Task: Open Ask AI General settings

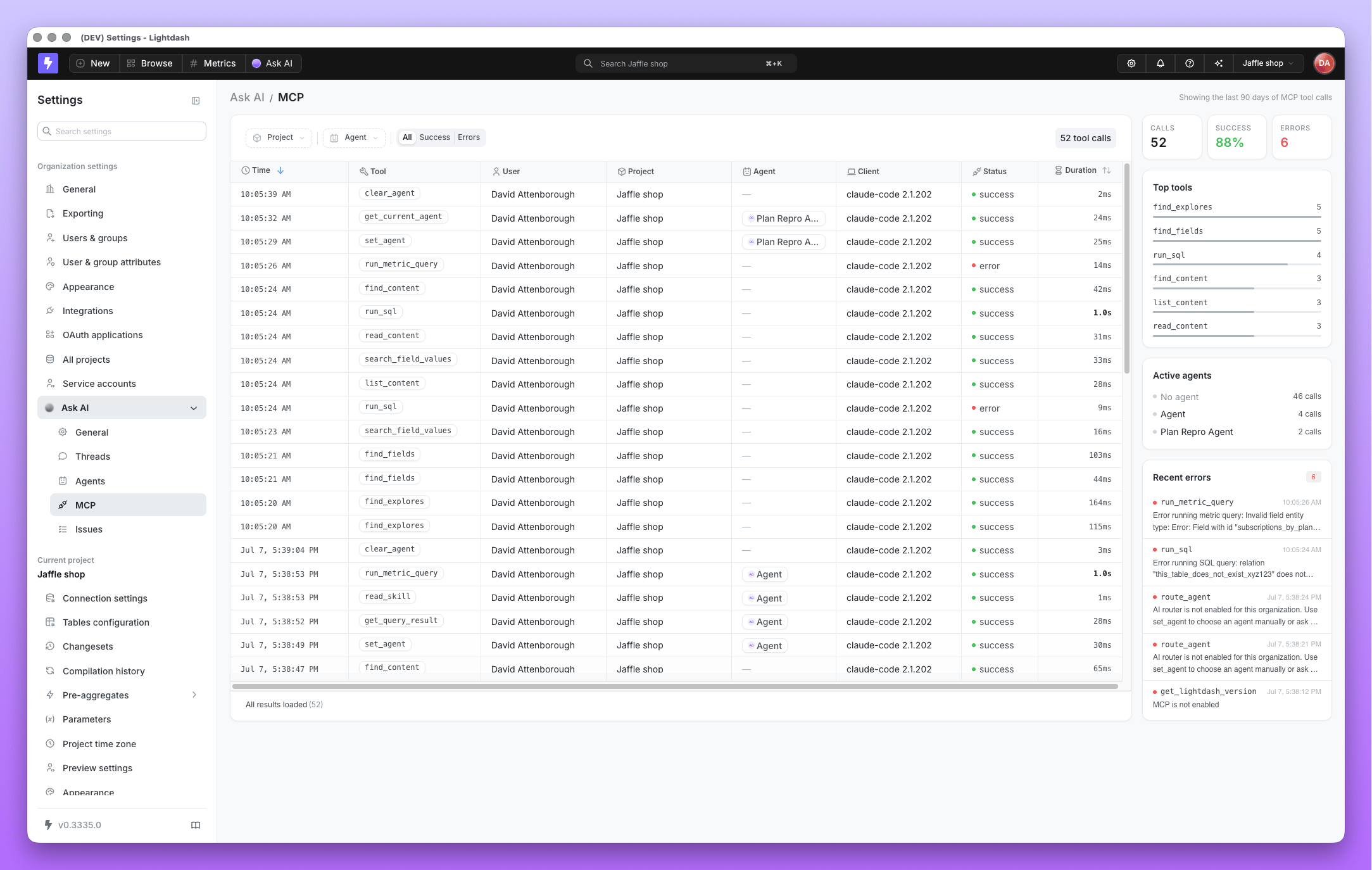Action: (x=128, y=432)
